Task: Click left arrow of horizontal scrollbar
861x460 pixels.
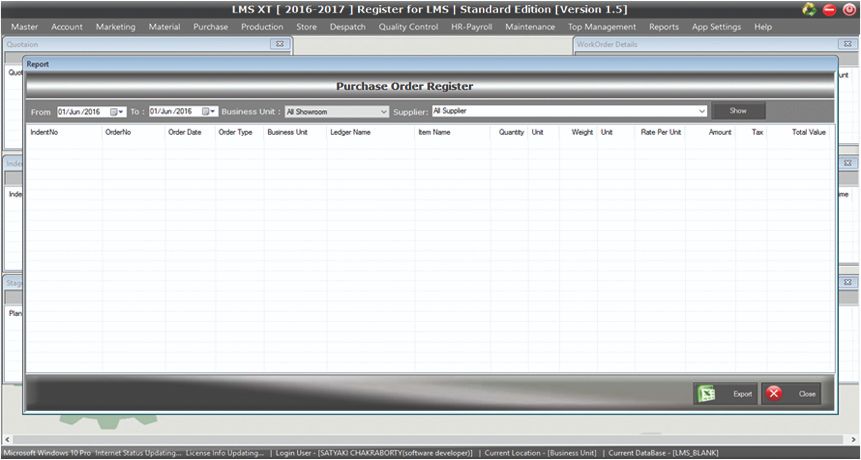Action: (x=7, y=440)
